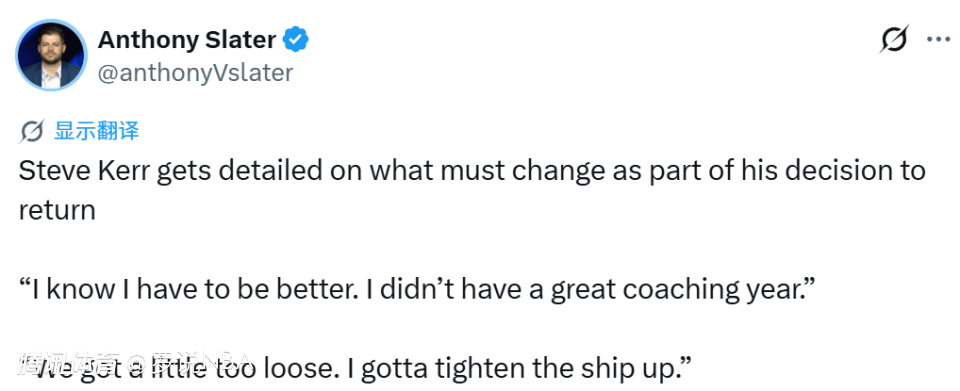
Task: Select quote "I know I have to be better."
Action: pyautogui.click(x=189, y=289)
